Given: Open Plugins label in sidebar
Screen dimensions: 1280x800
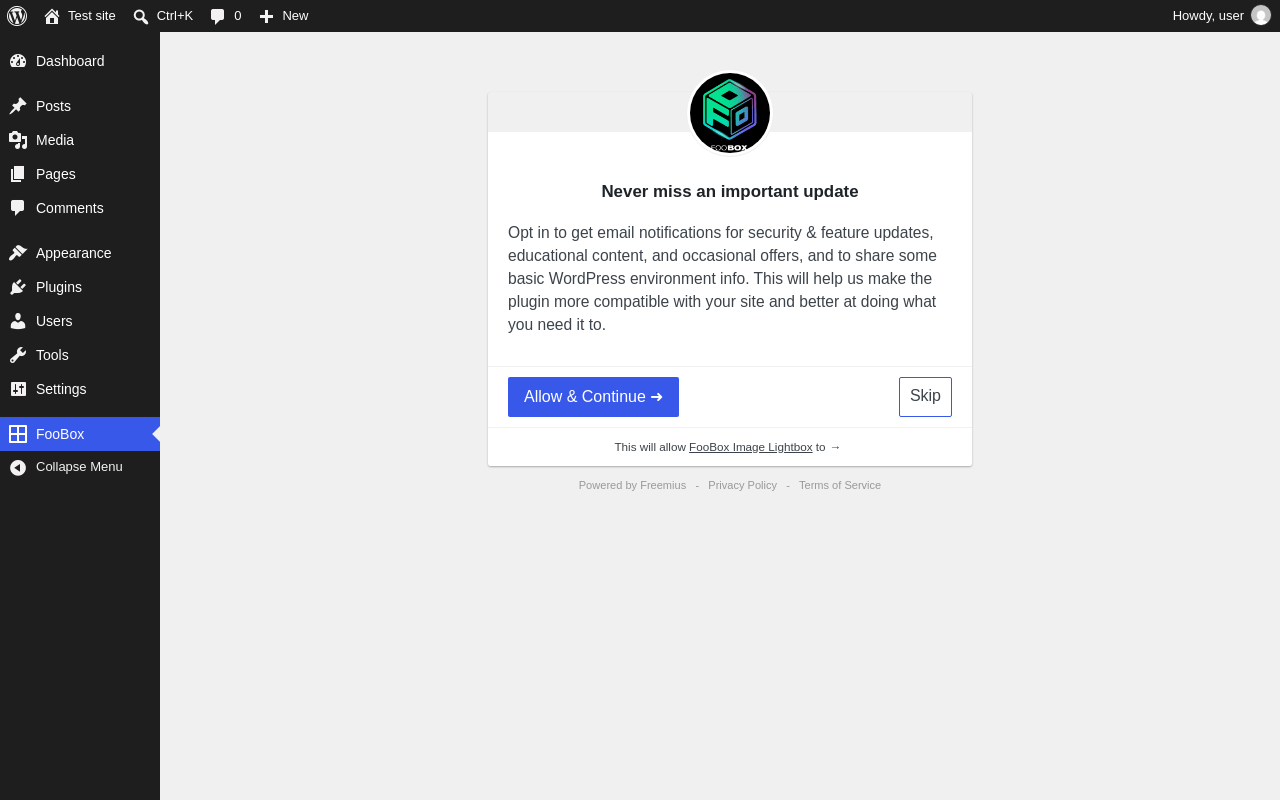Looking at the screenshot, I should click(x=59, y=287).
